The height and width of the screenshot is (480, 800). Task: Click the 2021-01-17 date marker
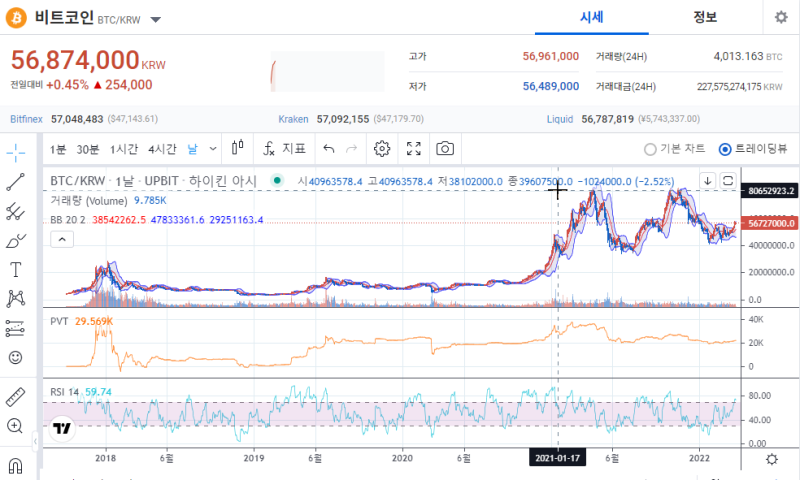pos(558,458)
